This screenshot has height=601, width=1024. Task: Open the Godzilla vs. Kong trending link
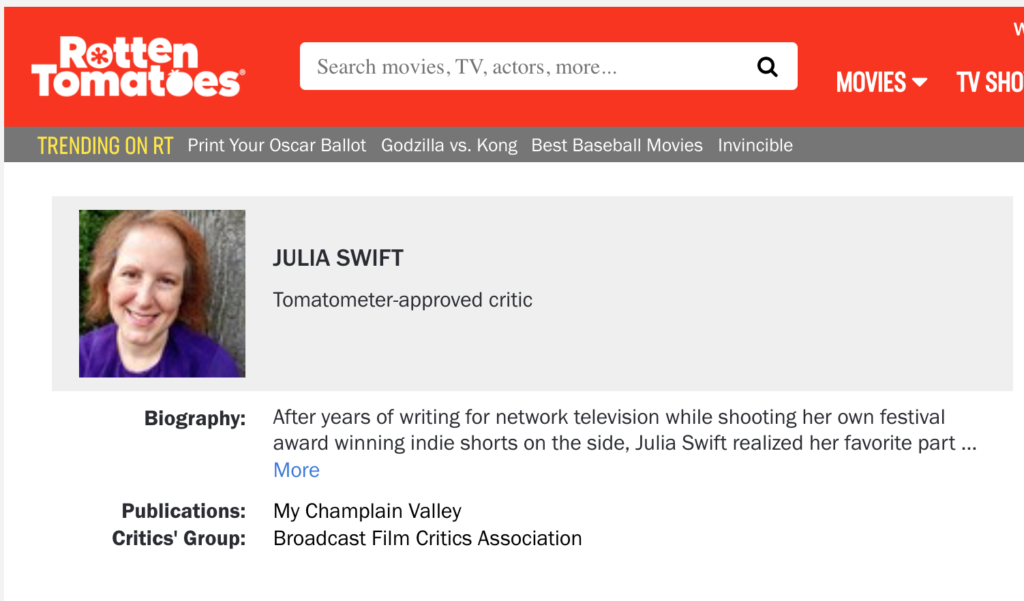pyautogui.click(x=449, y=145)
